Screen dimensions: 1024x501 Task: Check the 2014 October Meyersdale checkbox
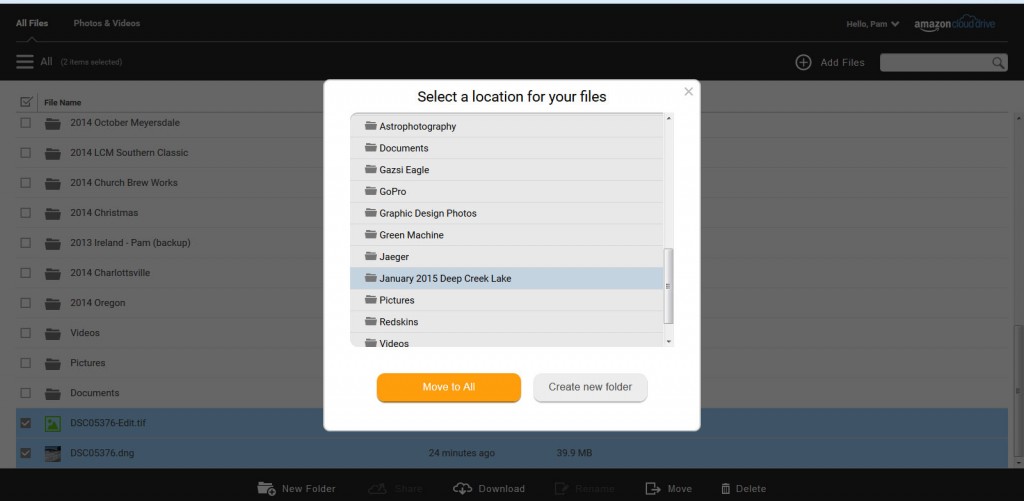click(x=25, y=123)
